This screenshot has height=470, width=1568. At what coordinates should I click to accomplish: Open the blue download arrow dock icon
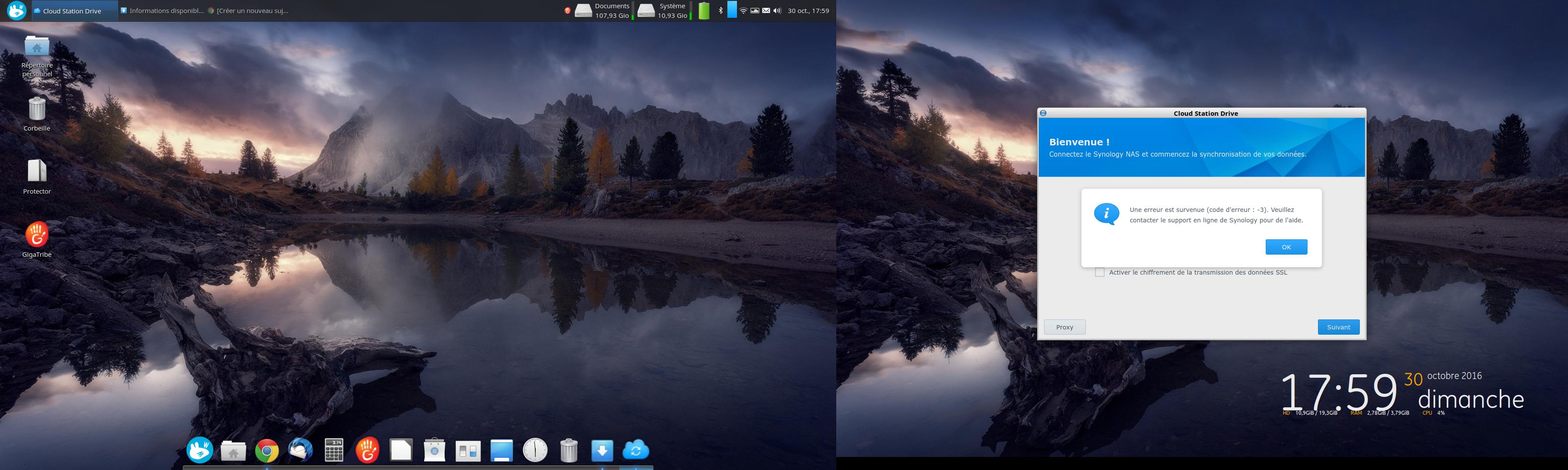(x=602, y=450)
